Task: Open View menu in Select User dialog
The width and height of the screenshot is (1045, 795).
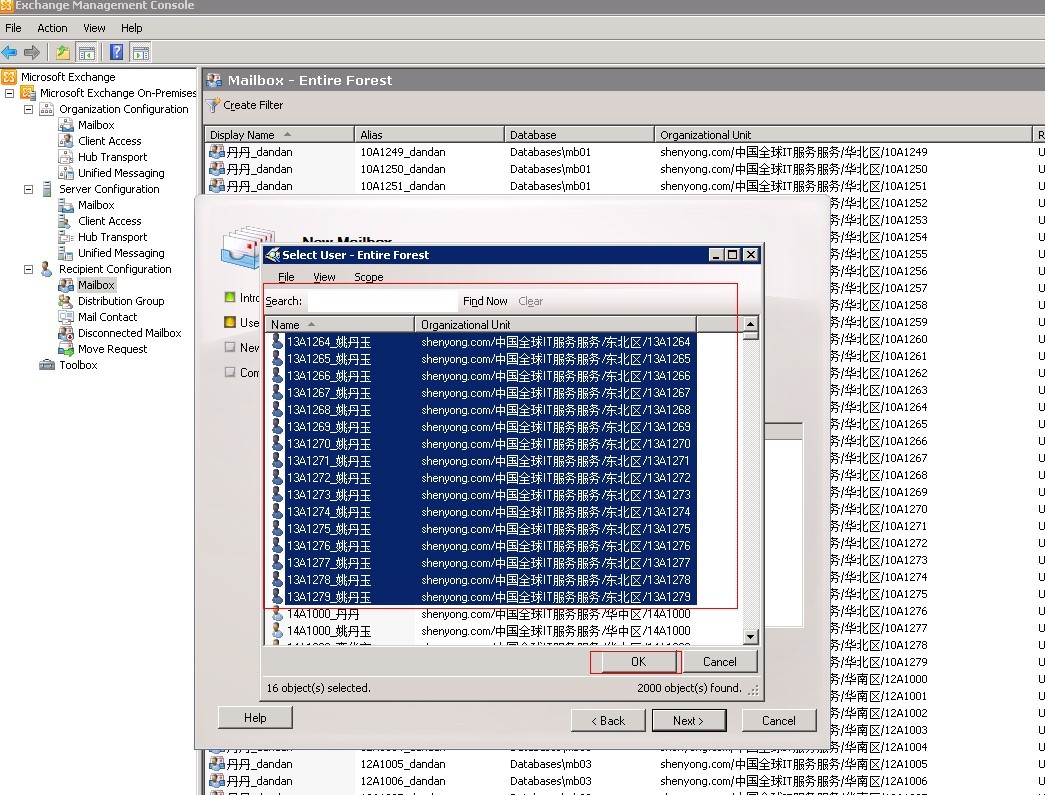Action: pos(324,277)
